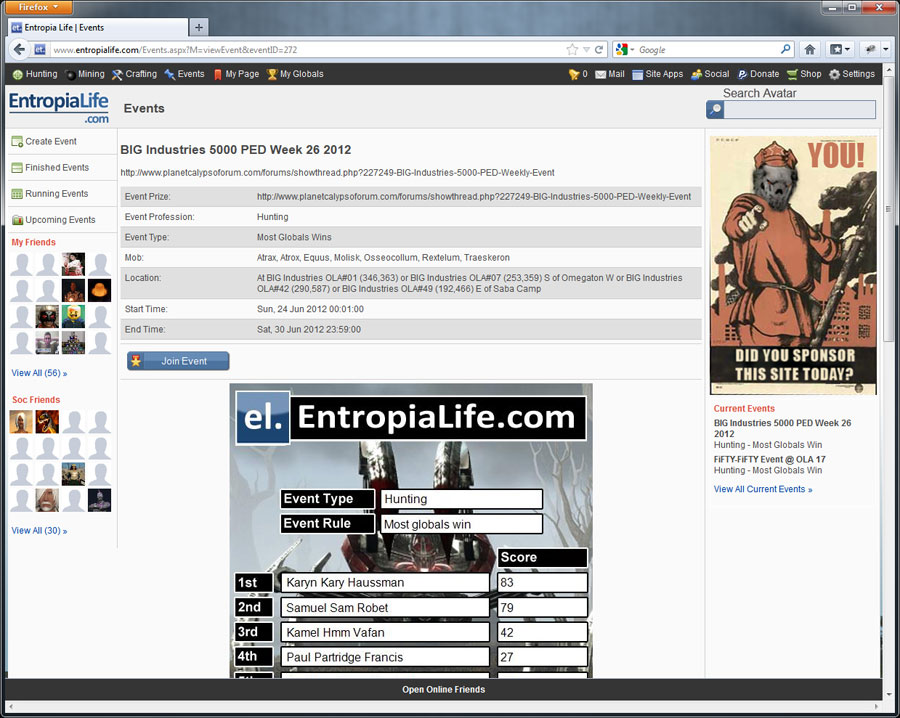Click the Google search box
The height and width of the screenshot is (718, 900).
[708, 50]
